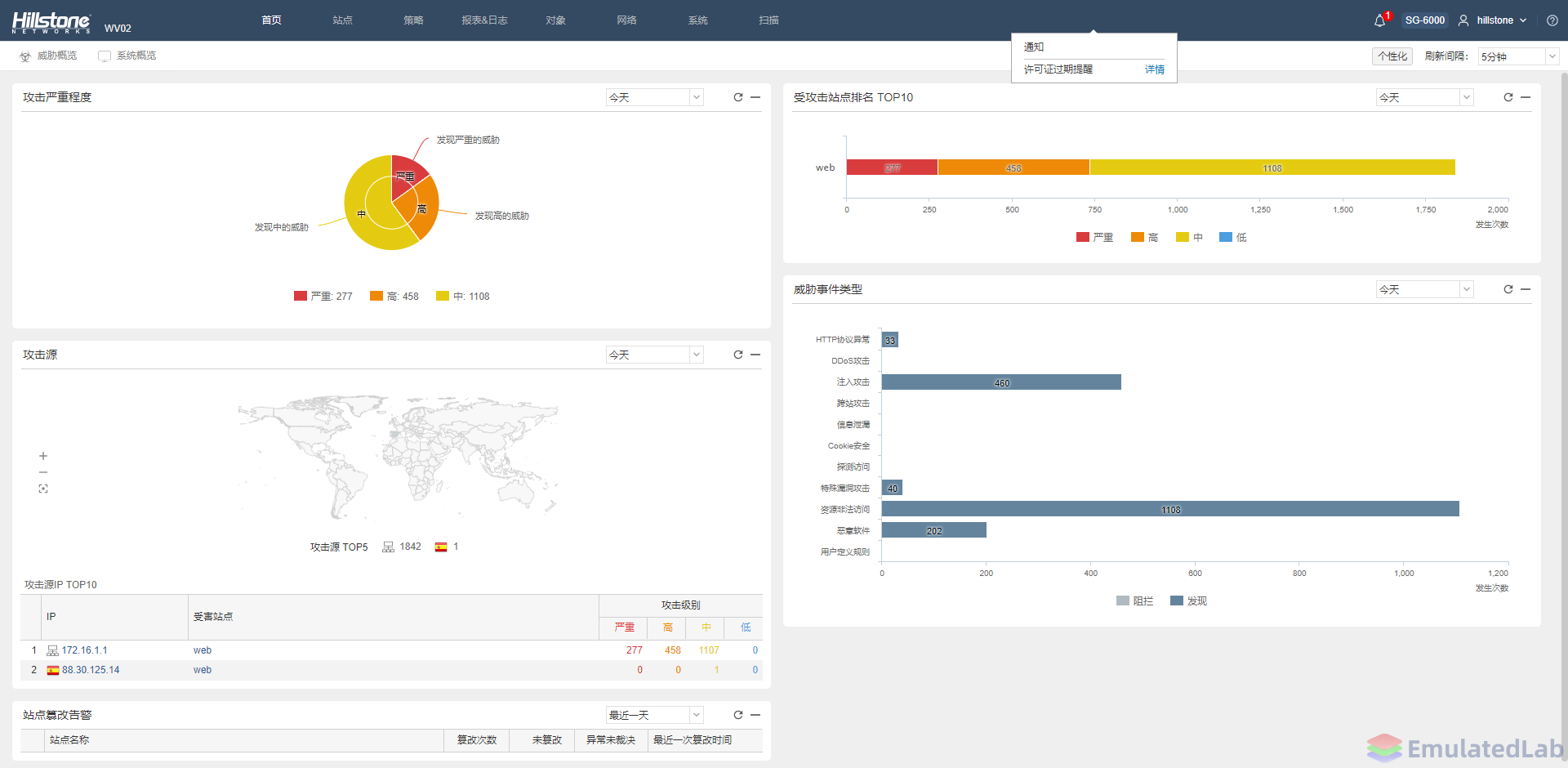
Task: Open the 报表&日志 menu
Action: [x=484, y=20]
